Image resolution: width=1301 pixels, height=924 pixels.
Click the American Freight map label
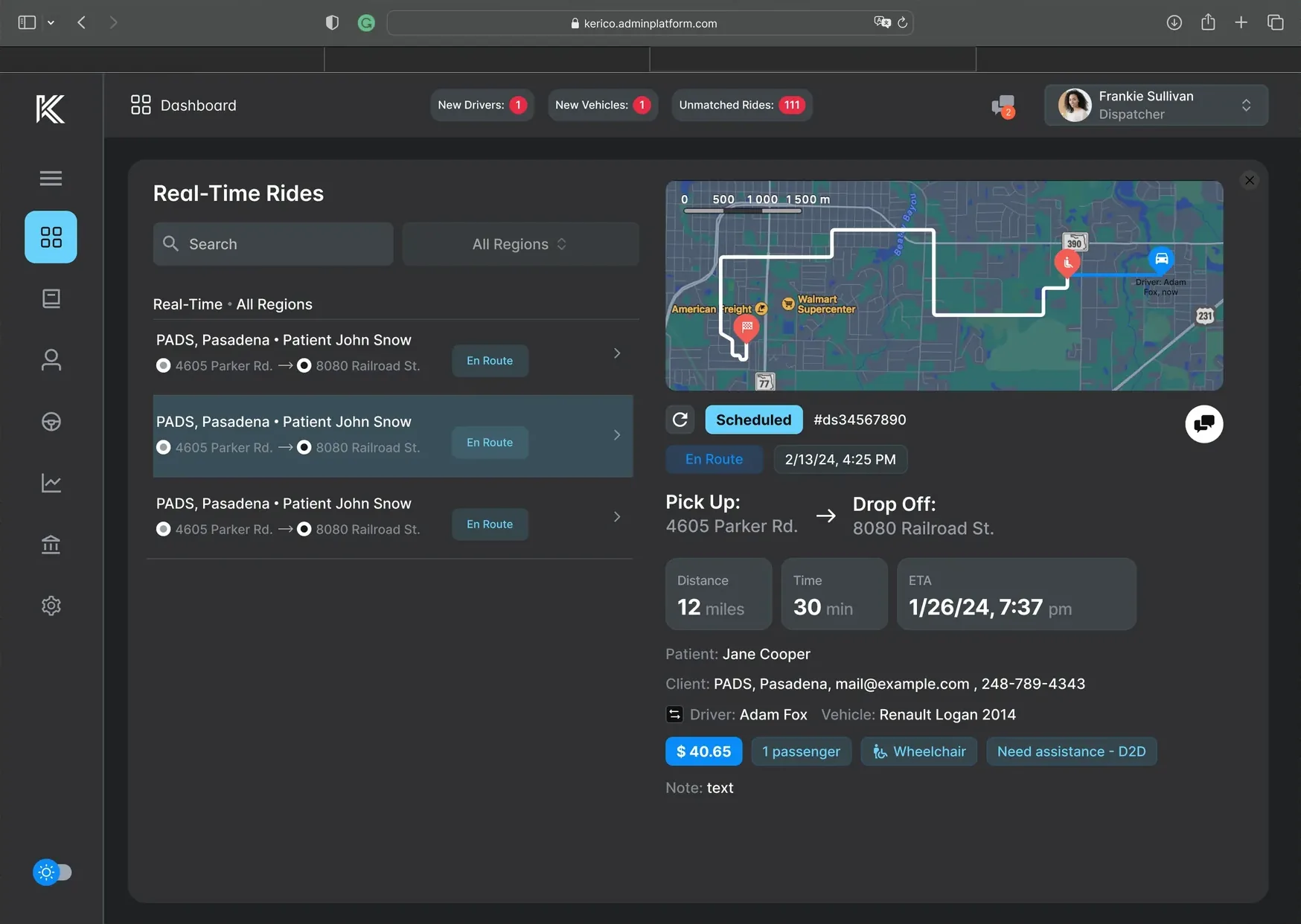pos(712,309)
